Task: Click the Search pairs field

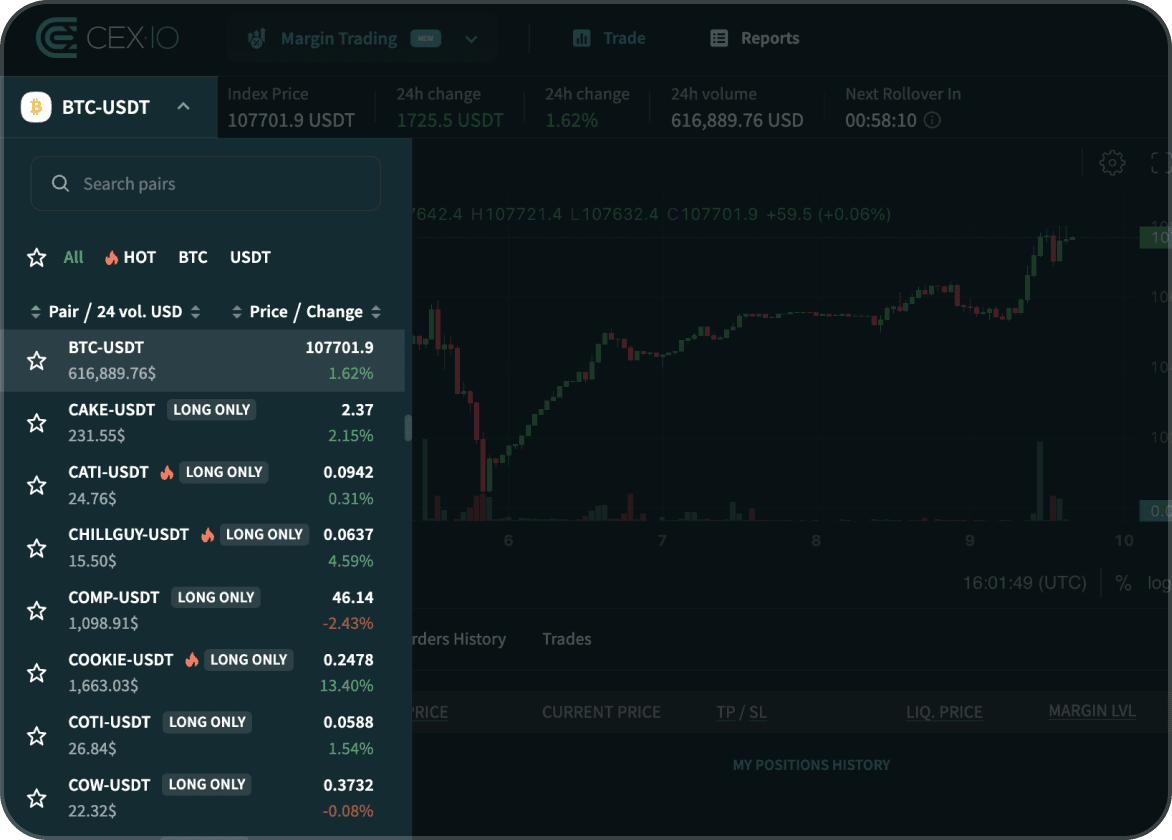Action: click(206, 183)
